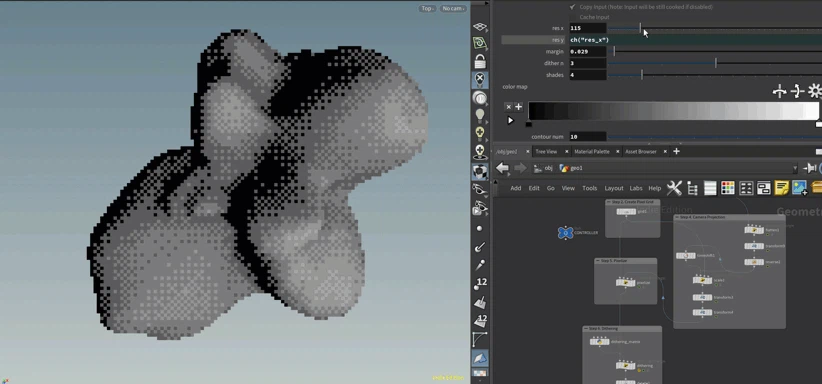Click the forward navigation arrow
822x384 pixels.
[x=520, y=168]
